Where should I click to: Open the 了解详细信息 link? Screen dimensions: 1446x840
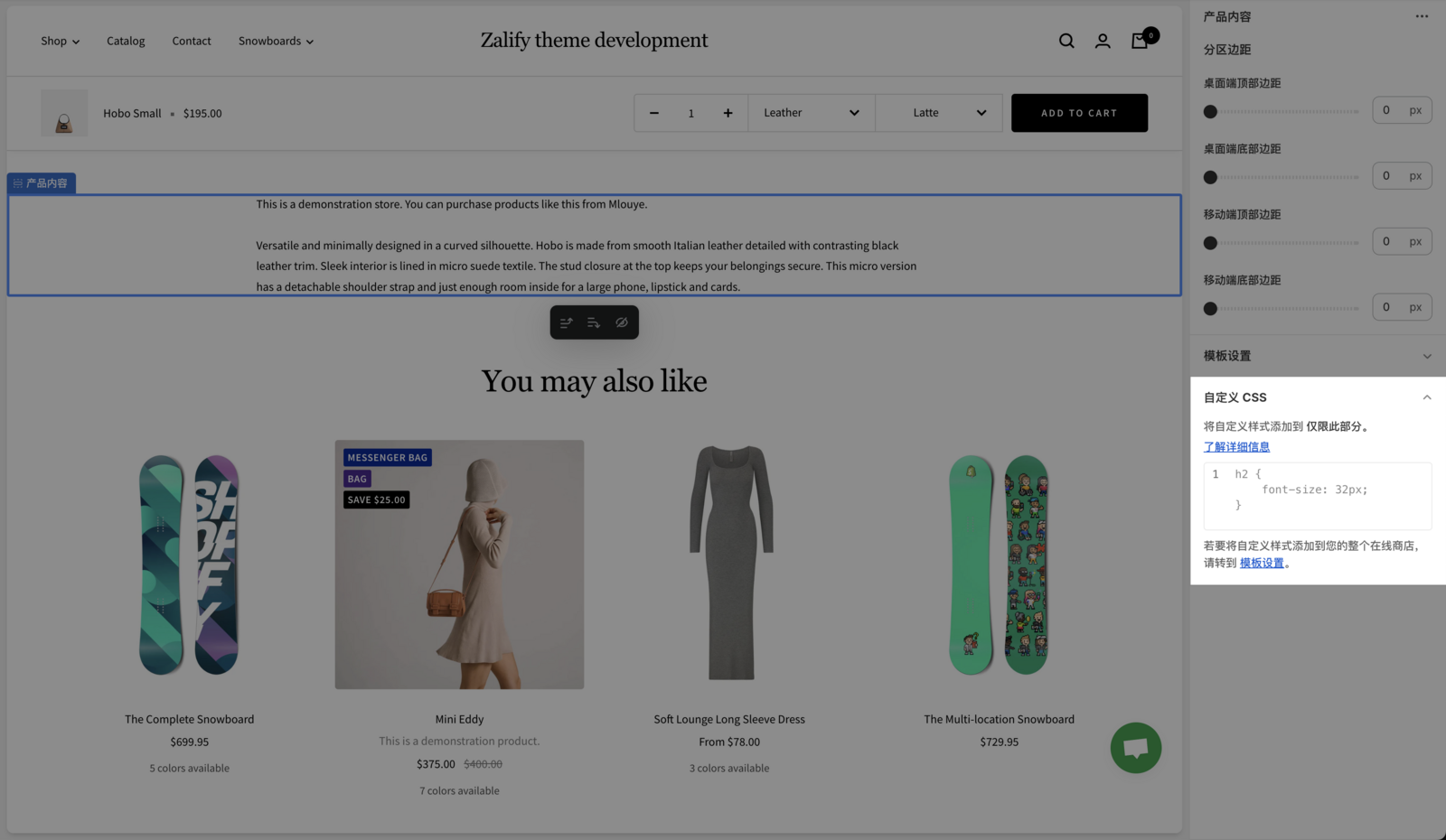pos(1236,447)
